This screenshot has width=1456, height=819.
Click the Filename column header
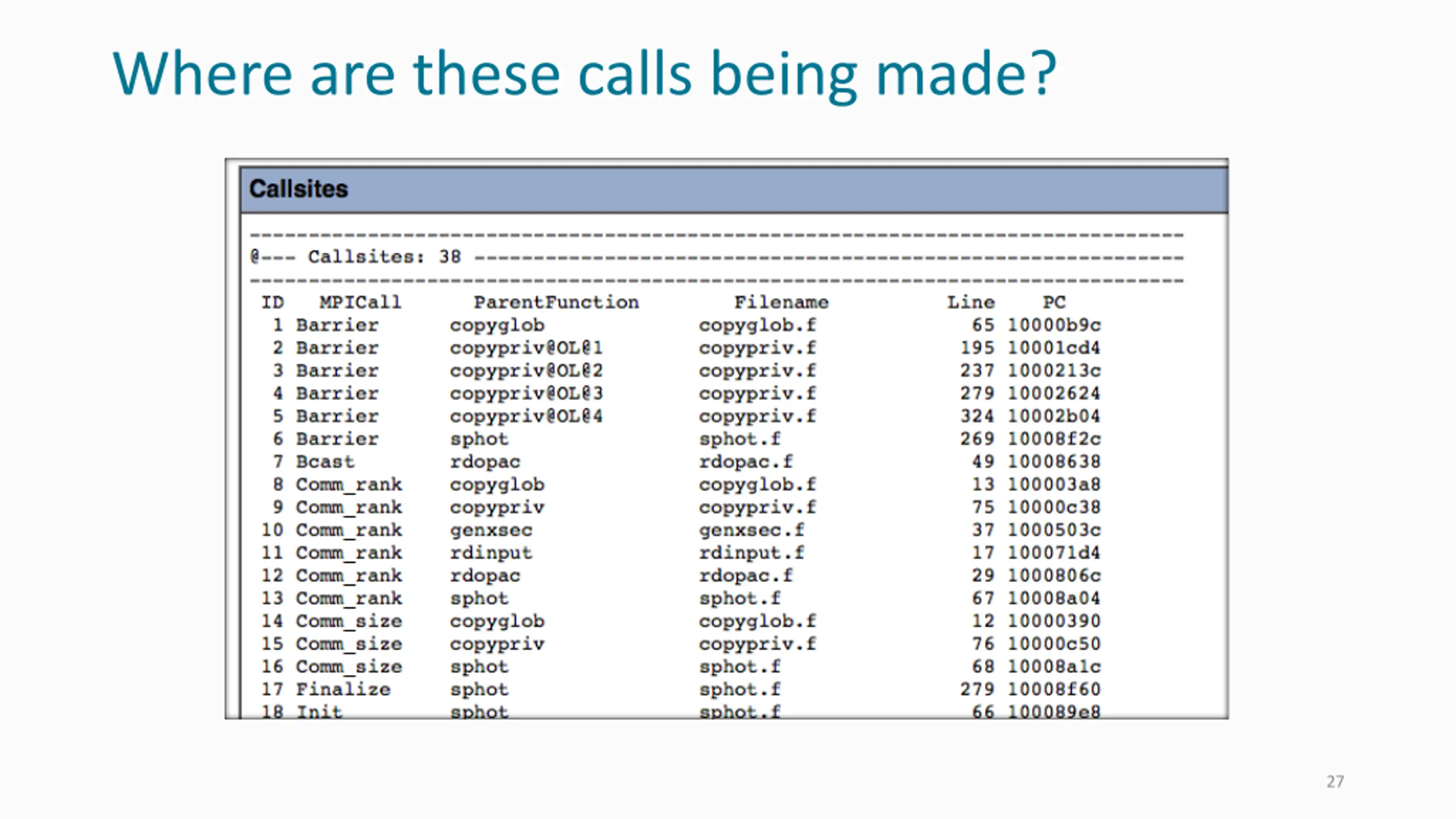pos(781,302)
